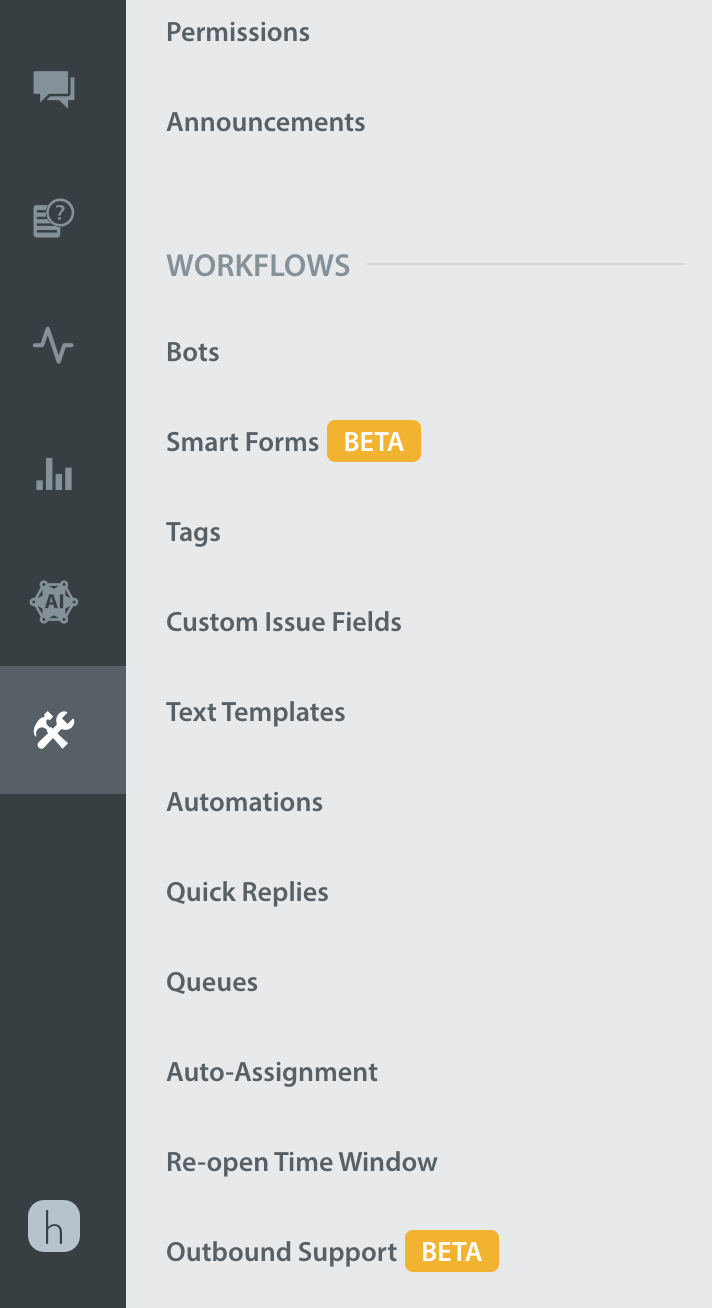Open the Permissions settings page
Image resolution: width=712 pixels, height=1308 pixels.
tap(238, 32)
